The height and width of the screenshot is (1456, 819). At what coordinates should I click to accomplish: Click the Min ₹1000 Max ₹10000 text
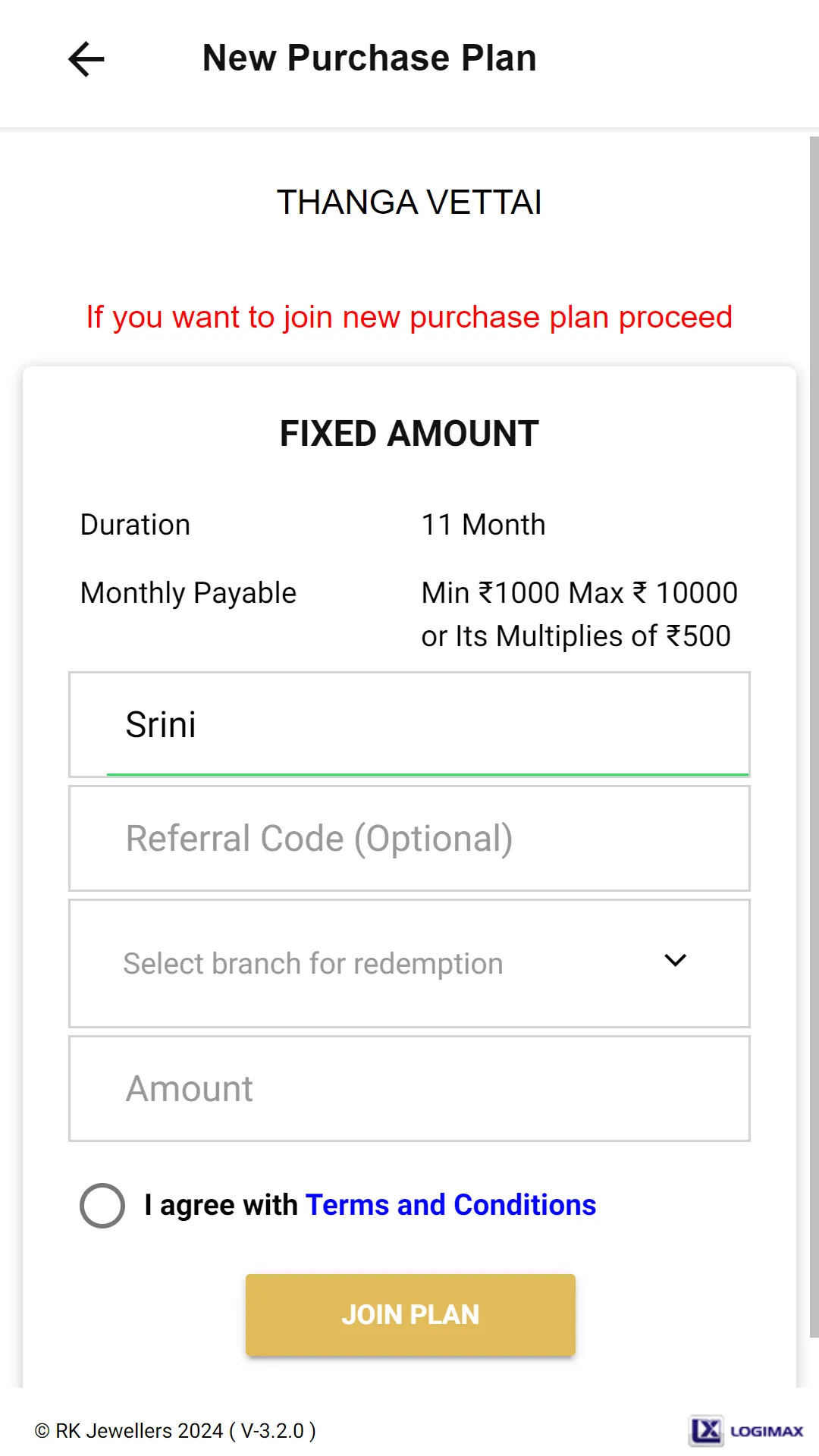click(x=579, y=593)
